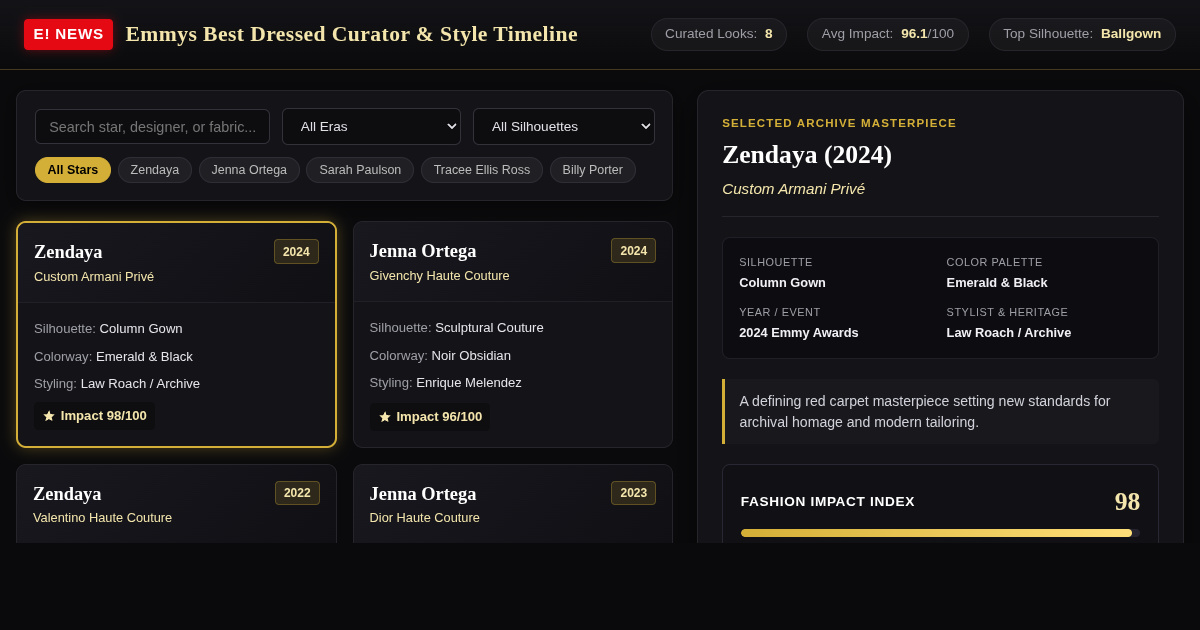Click the 2024 year badge on Zendaya card

click(x=296, y=252)
